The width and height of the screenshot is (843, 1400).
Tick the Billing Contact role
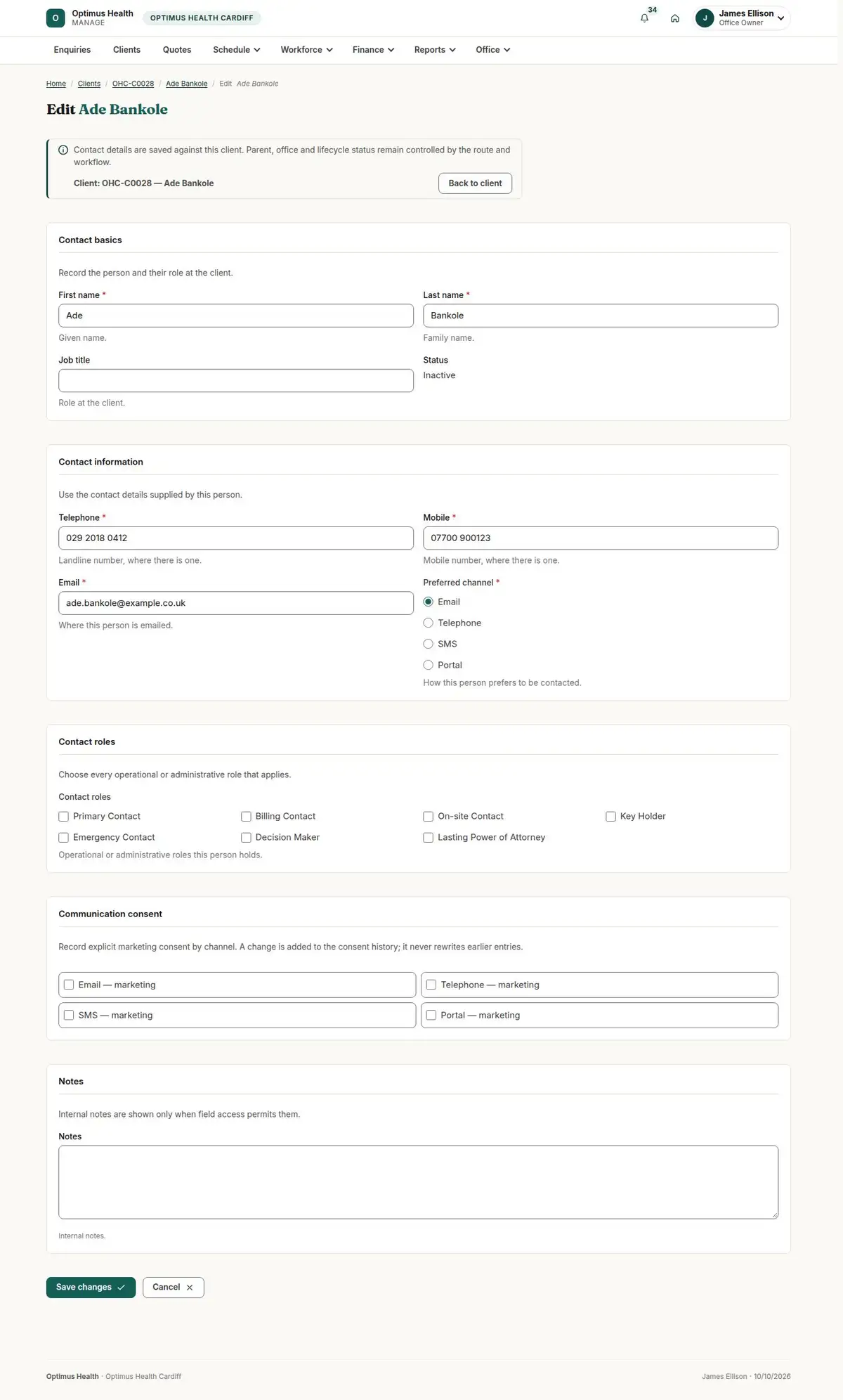246,816
